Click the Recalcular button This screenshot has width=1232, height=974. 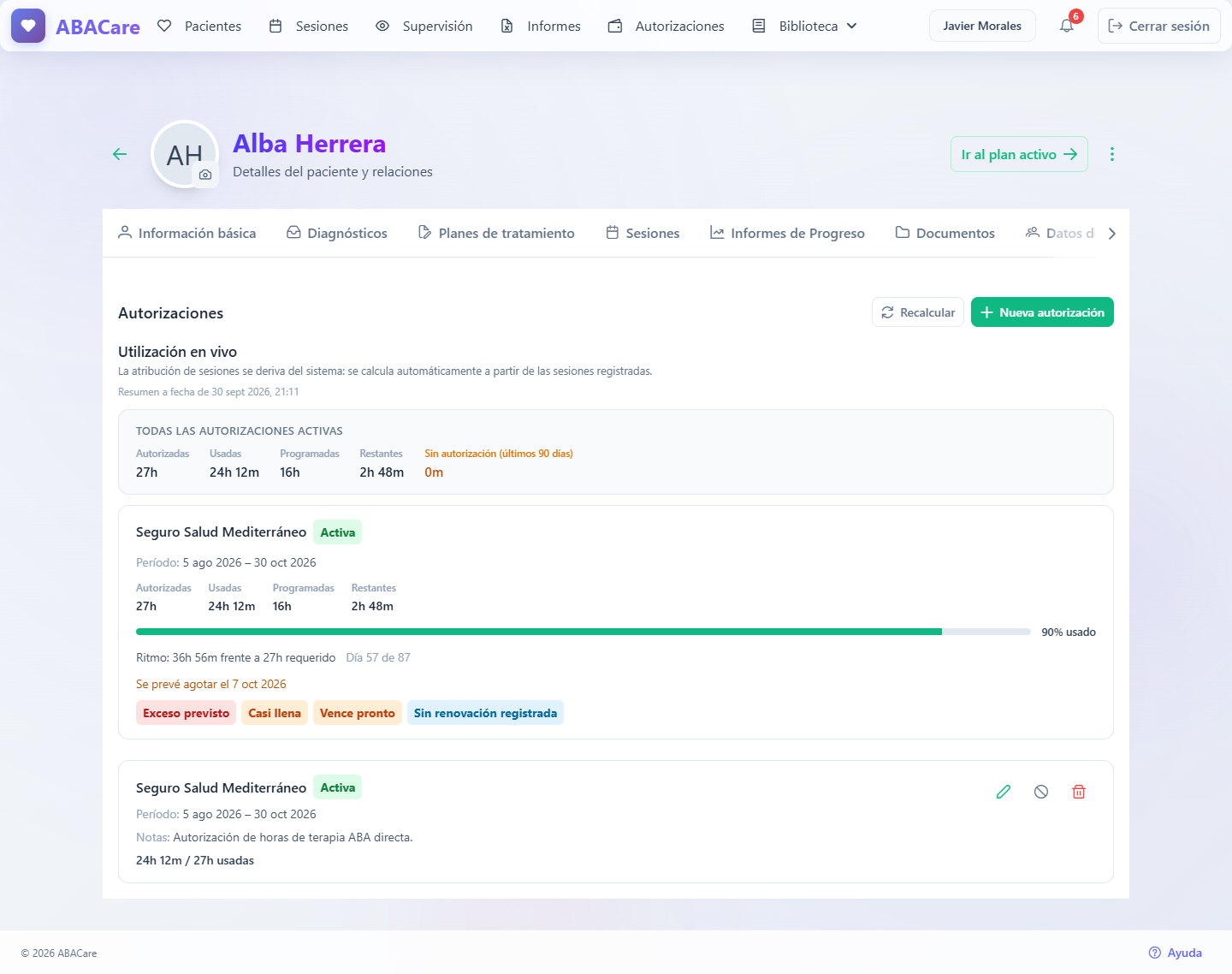pyautogui.click(x=918, y=312)
